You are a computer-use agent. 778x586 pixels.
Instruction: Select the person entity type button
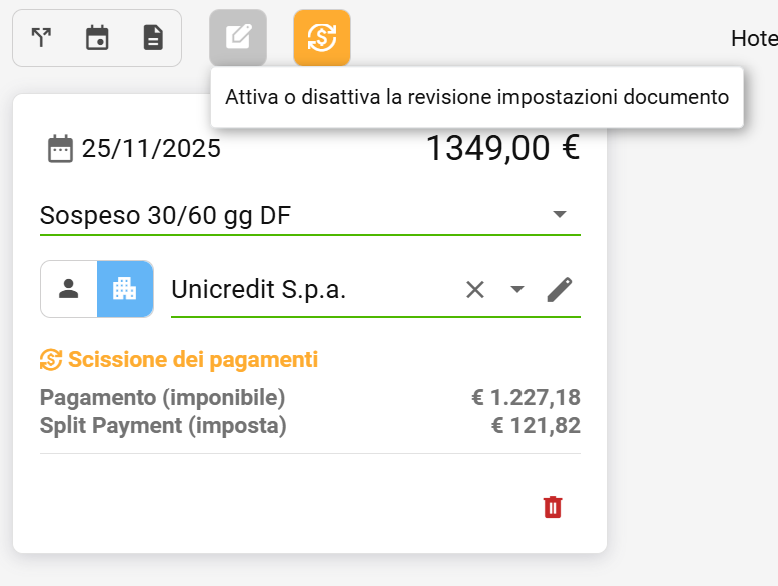[69, 289]
